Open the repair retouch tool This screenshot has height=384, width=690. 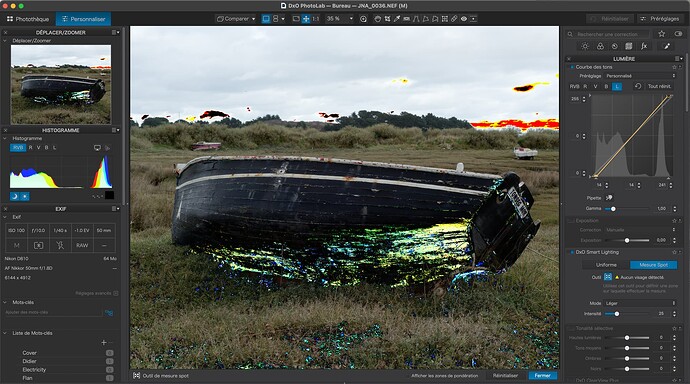[x=454, y=19]
